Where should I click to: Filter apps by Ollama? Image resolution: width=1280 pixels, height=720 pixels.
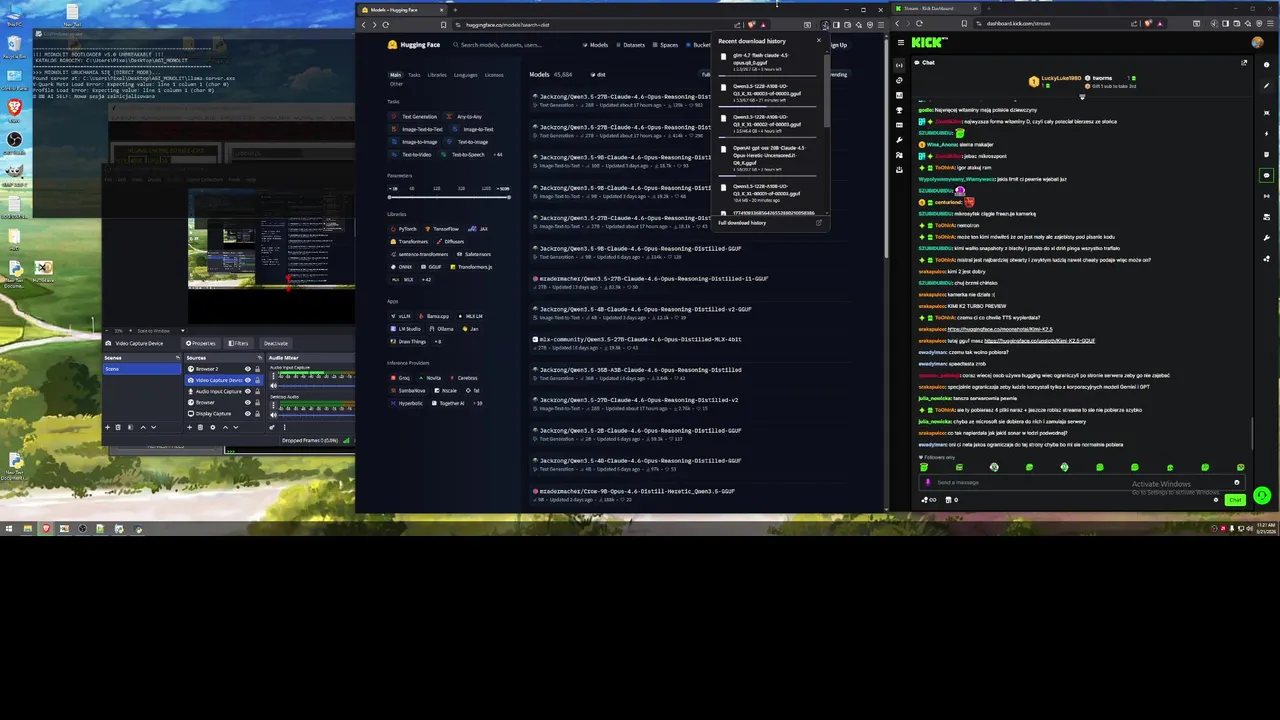pos(441,329)
